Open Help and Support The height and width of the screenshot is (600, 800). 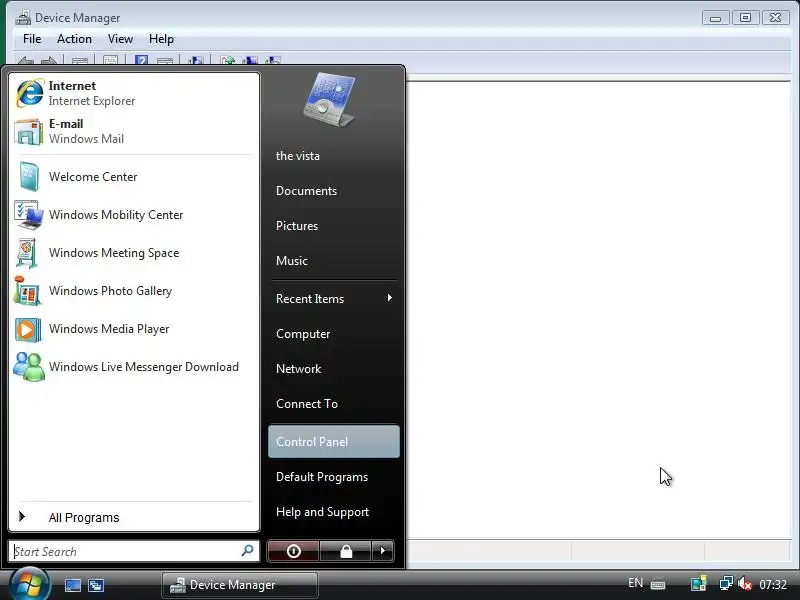[334, 512]
